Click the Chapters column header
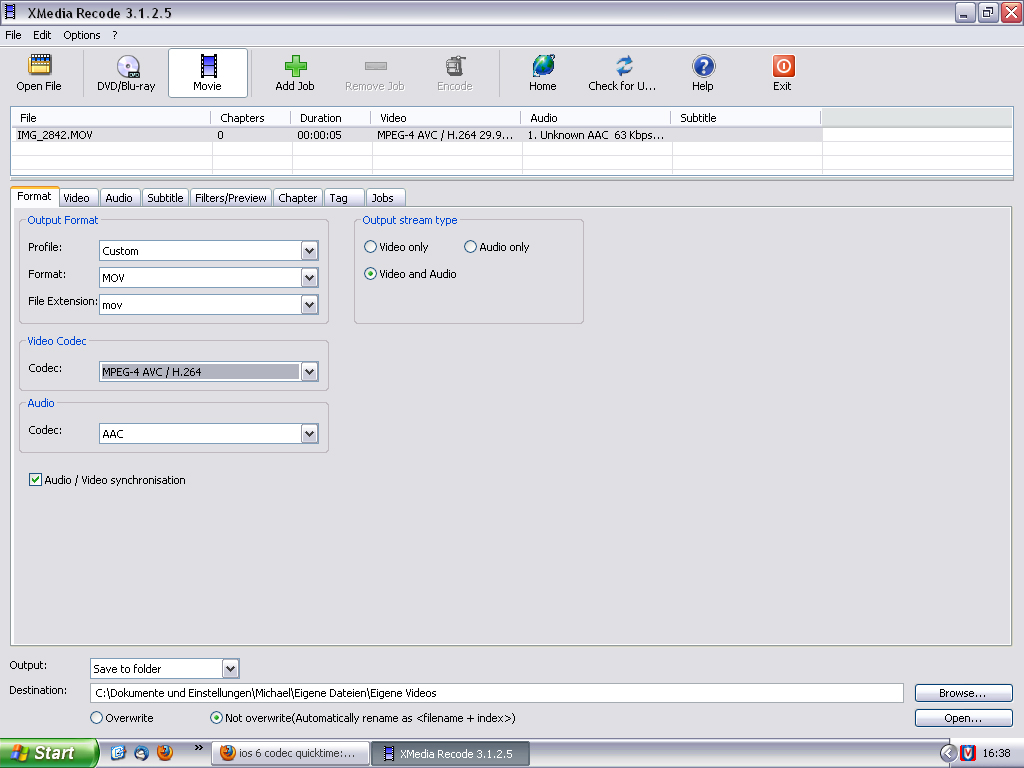The image size is (1024, 768). pyautogui.click(x=251, y=118)
